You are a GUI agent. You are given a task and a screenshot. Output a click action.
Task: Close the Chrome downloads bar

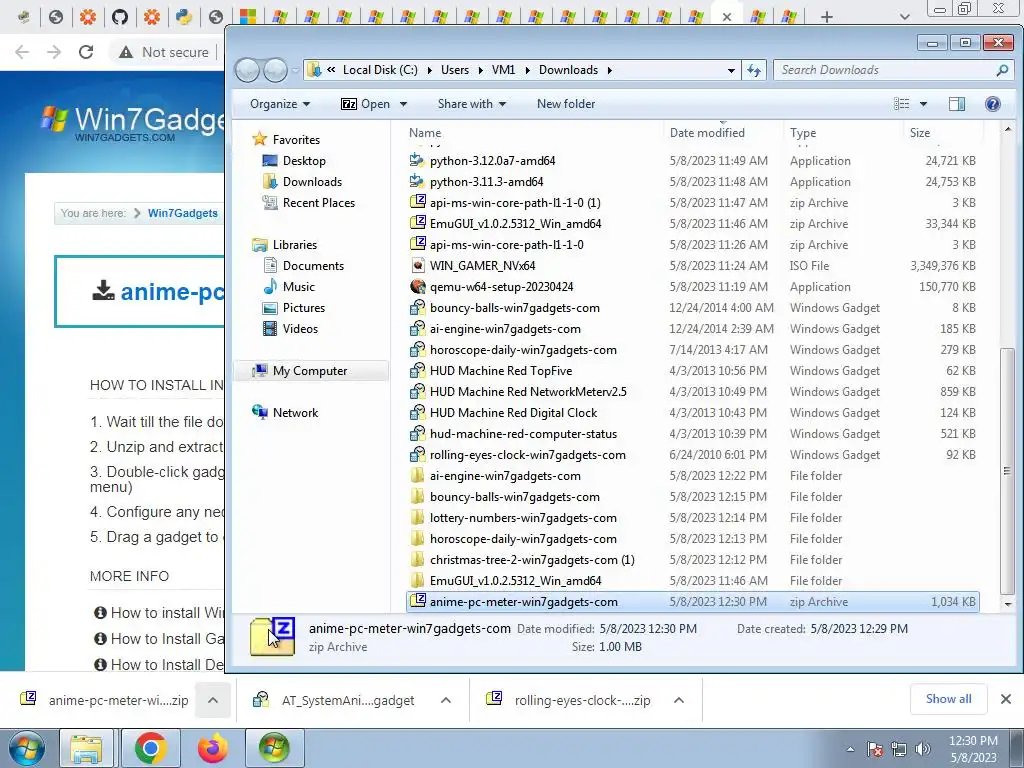coord(1006,699)
